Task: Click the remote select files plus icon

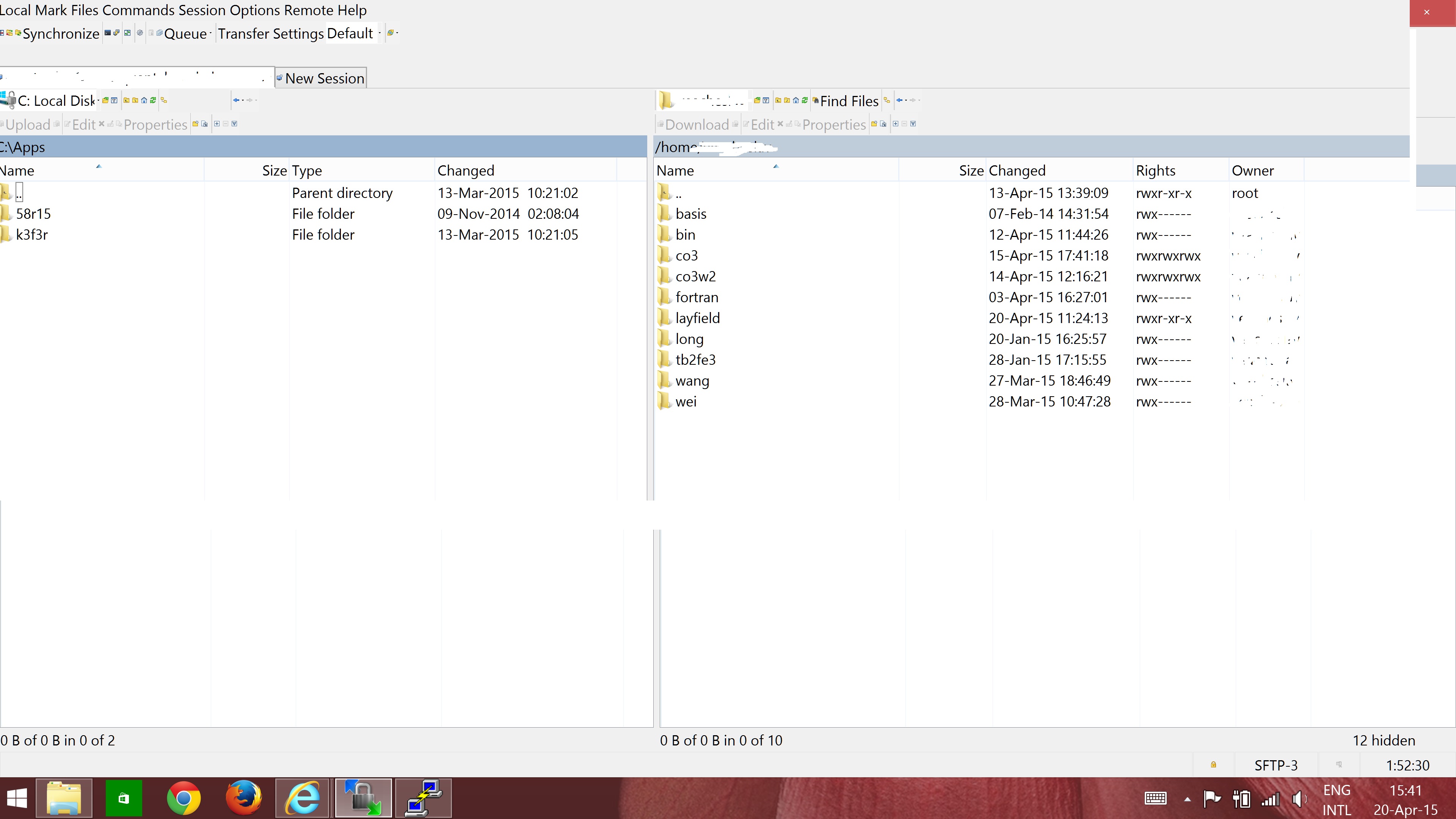Action: click(x=895, y=124)
